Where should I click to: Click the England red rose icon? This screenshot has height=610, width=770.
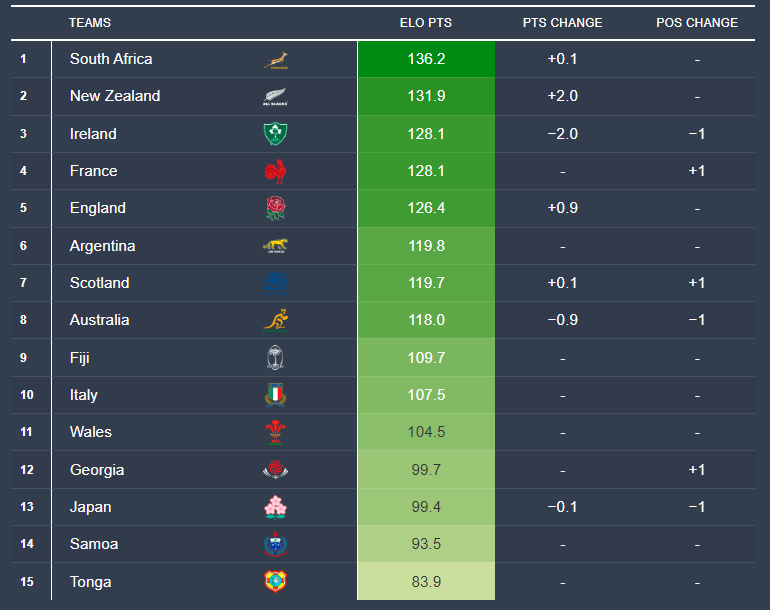275,208
